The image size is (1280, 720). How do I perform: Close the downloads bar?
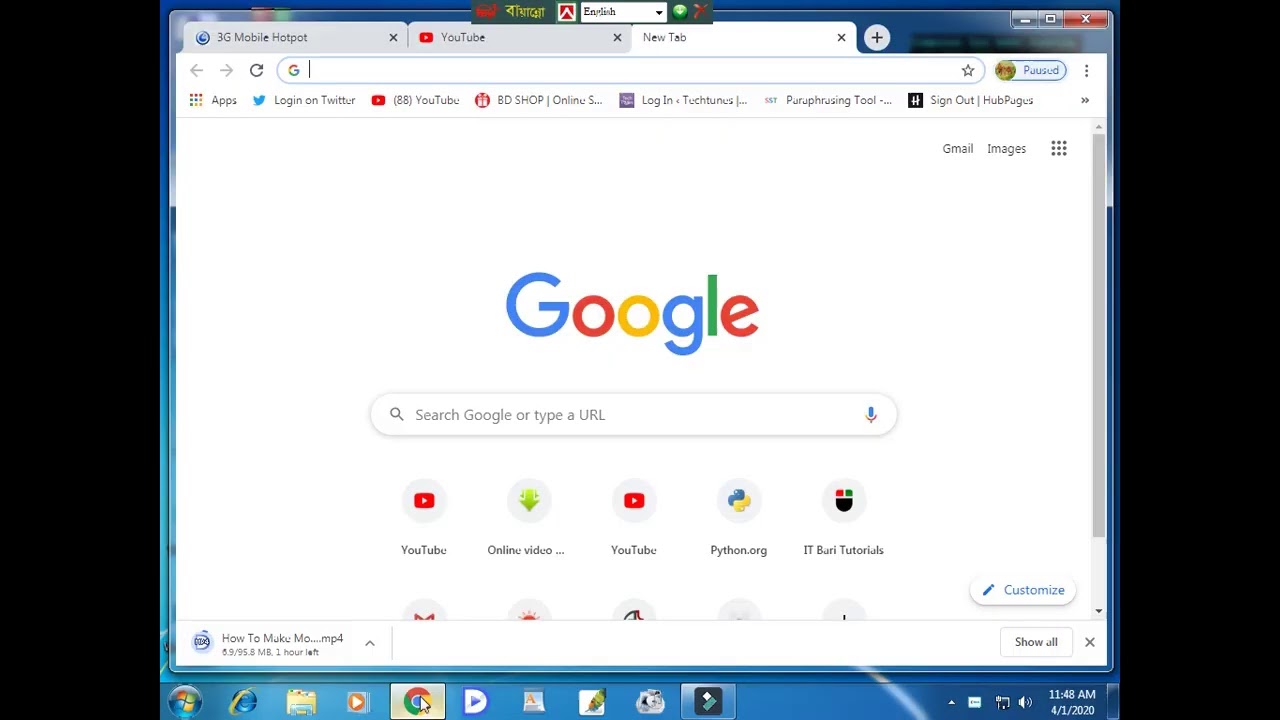1090,642
